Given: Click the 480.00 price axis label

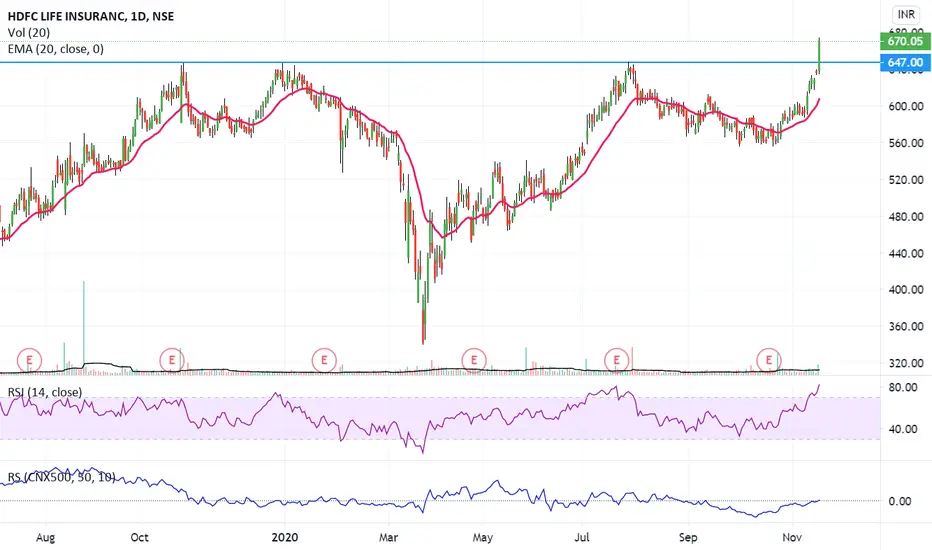Looking at the screenshot, I should [x=906, y=217].
